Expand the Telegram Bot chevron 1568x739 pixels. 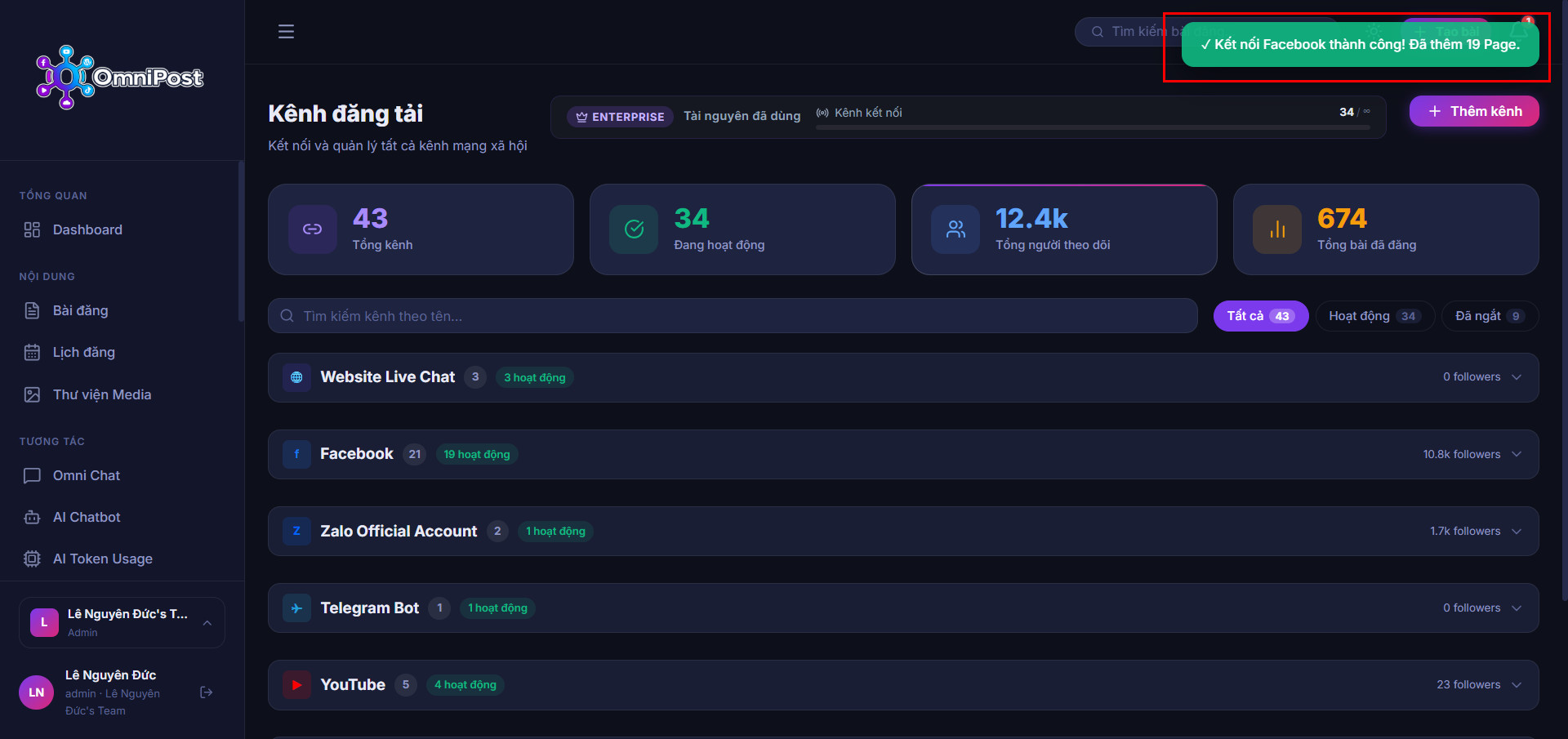click(1517, 608)
